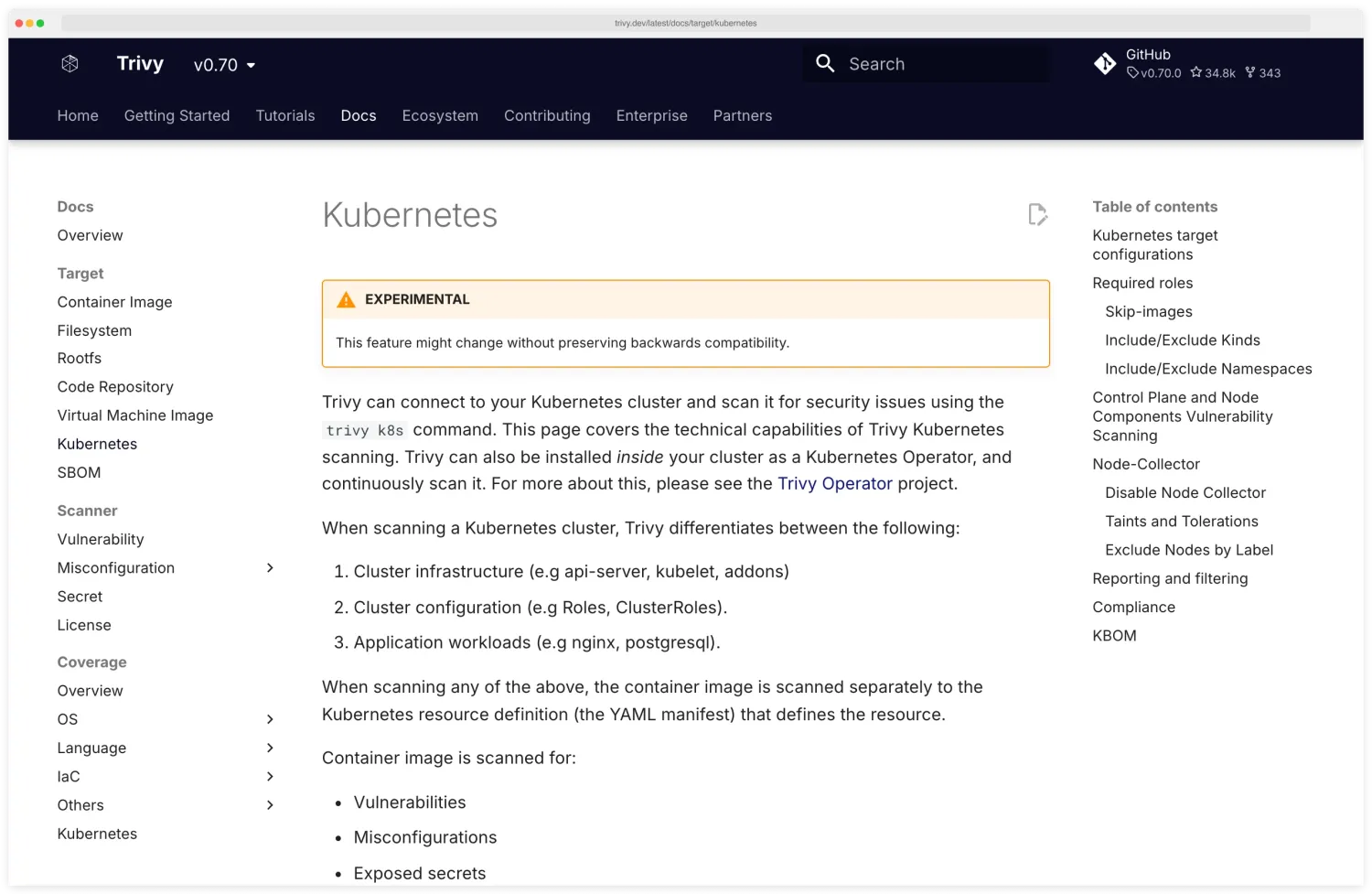Jump to Include/Exclude Namespaces section
The height and width of the screenshot is (894, 1372).
coord(1208,369)
